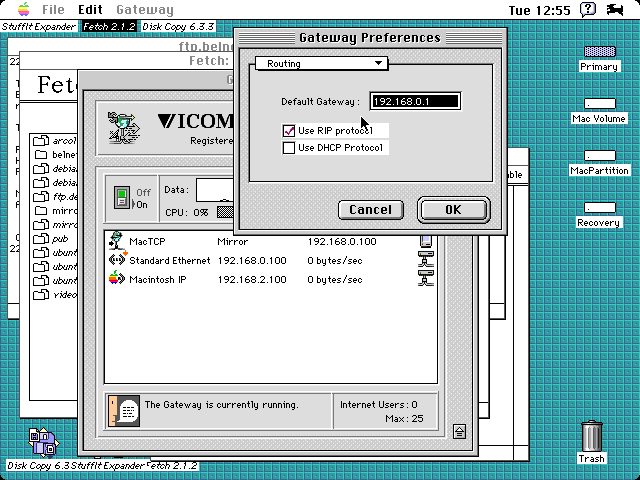The image size is (640, 480).
Task: Open the application switcher menu icon
Action: point(615,9)
